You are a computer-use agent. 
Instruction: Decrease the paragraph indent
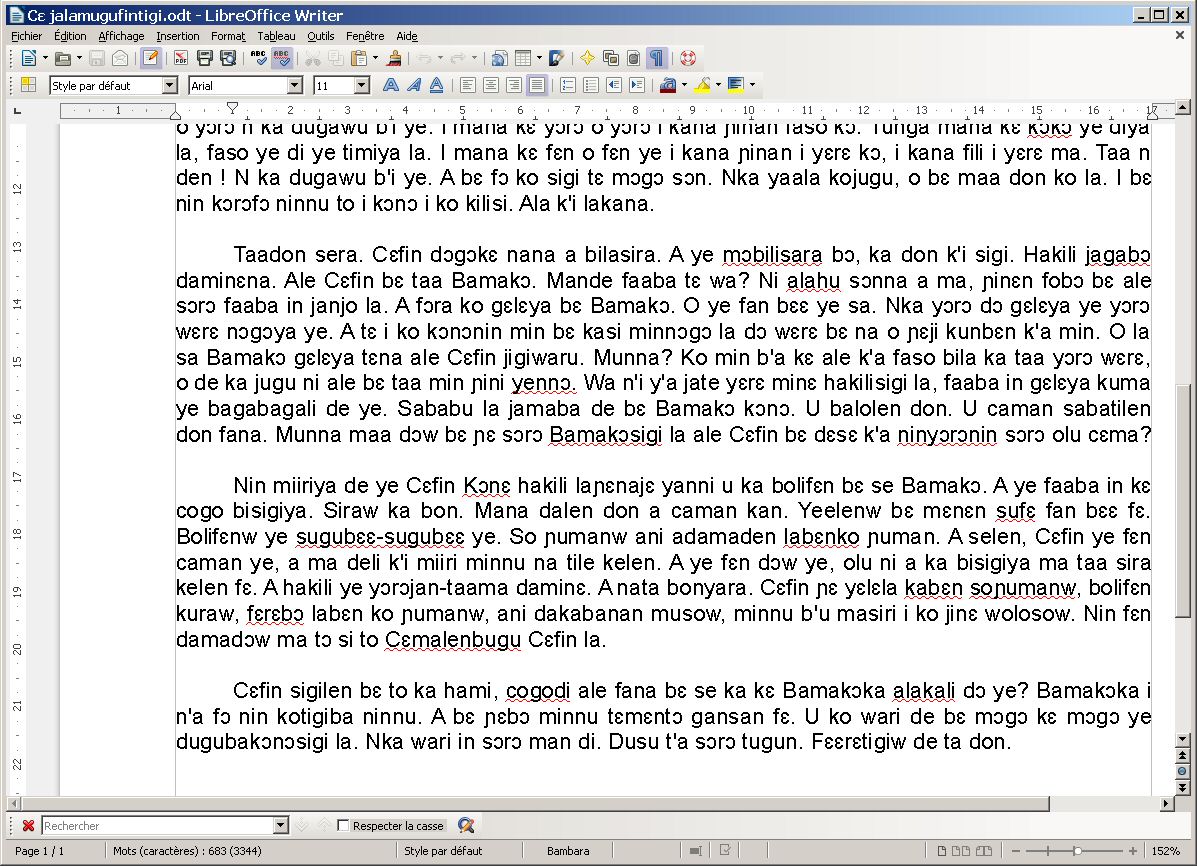[x=614, y=85]
